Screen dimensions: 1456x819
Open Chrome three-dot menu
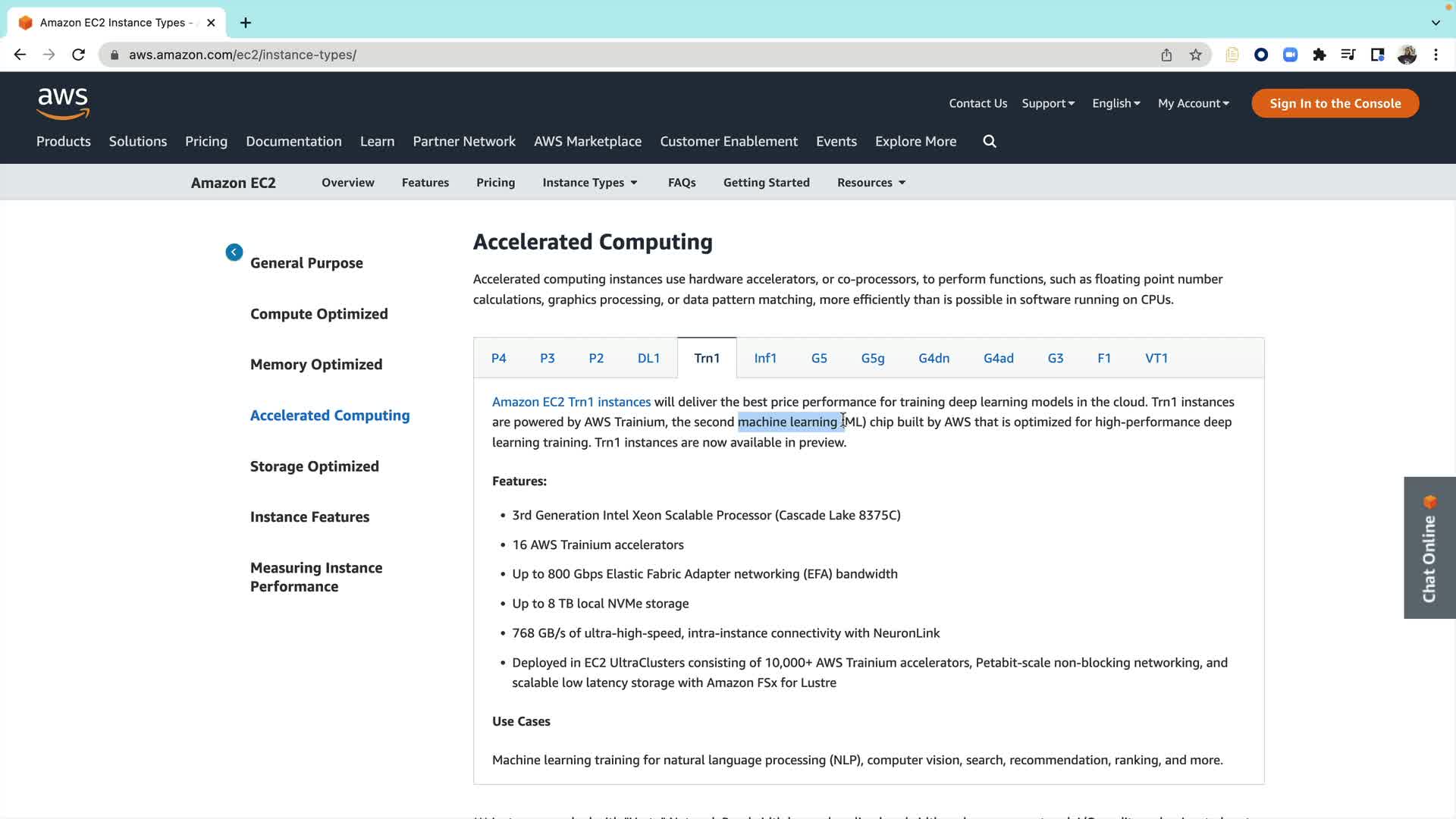[1436, 55]
